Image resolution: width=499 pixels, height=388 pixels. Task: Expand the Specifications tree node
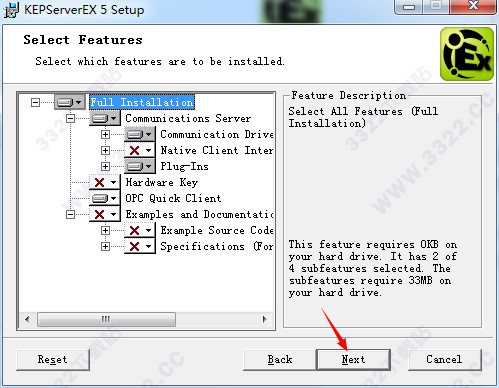point(105,246)
